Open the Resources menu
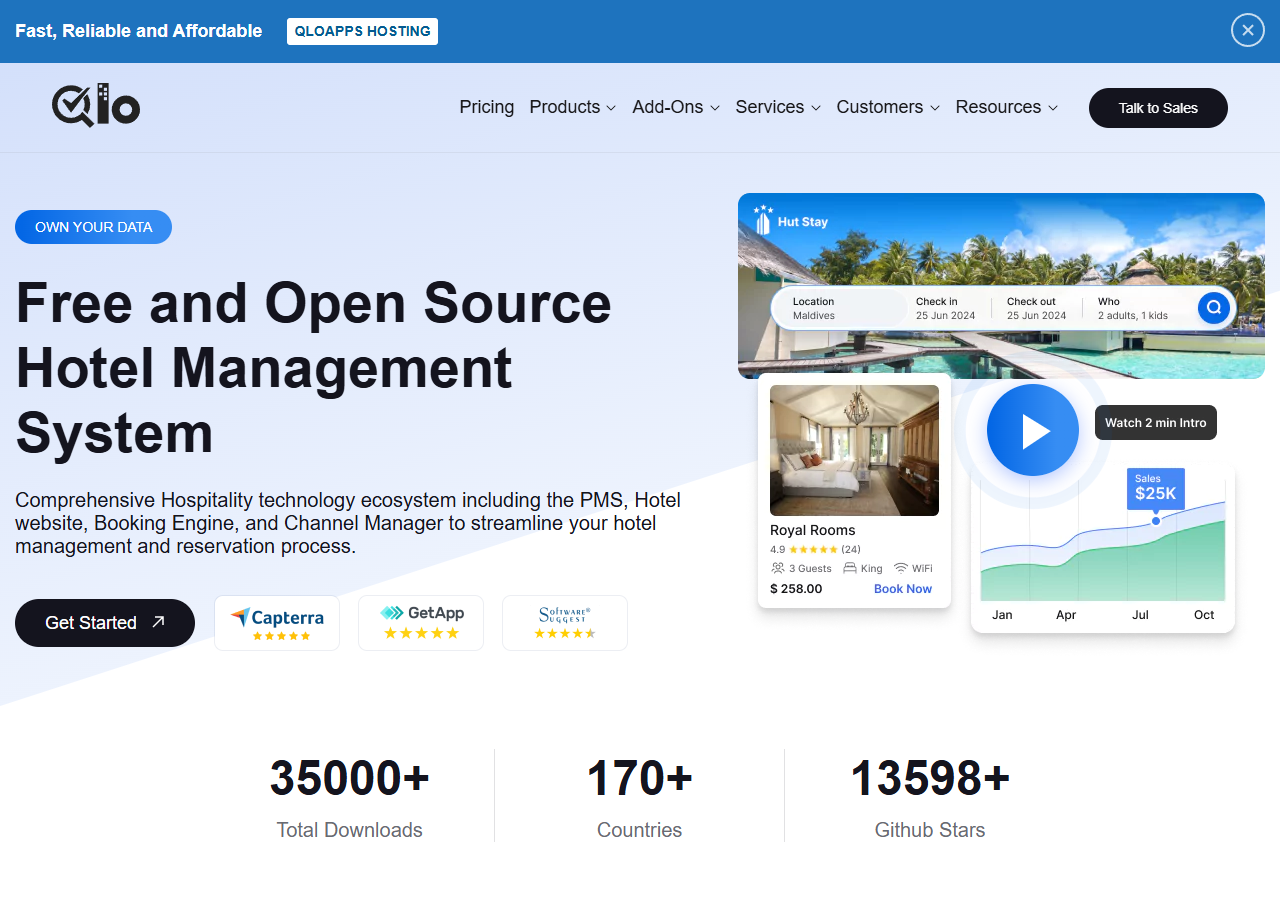The image size is (1280, 900). [1007, 107]
